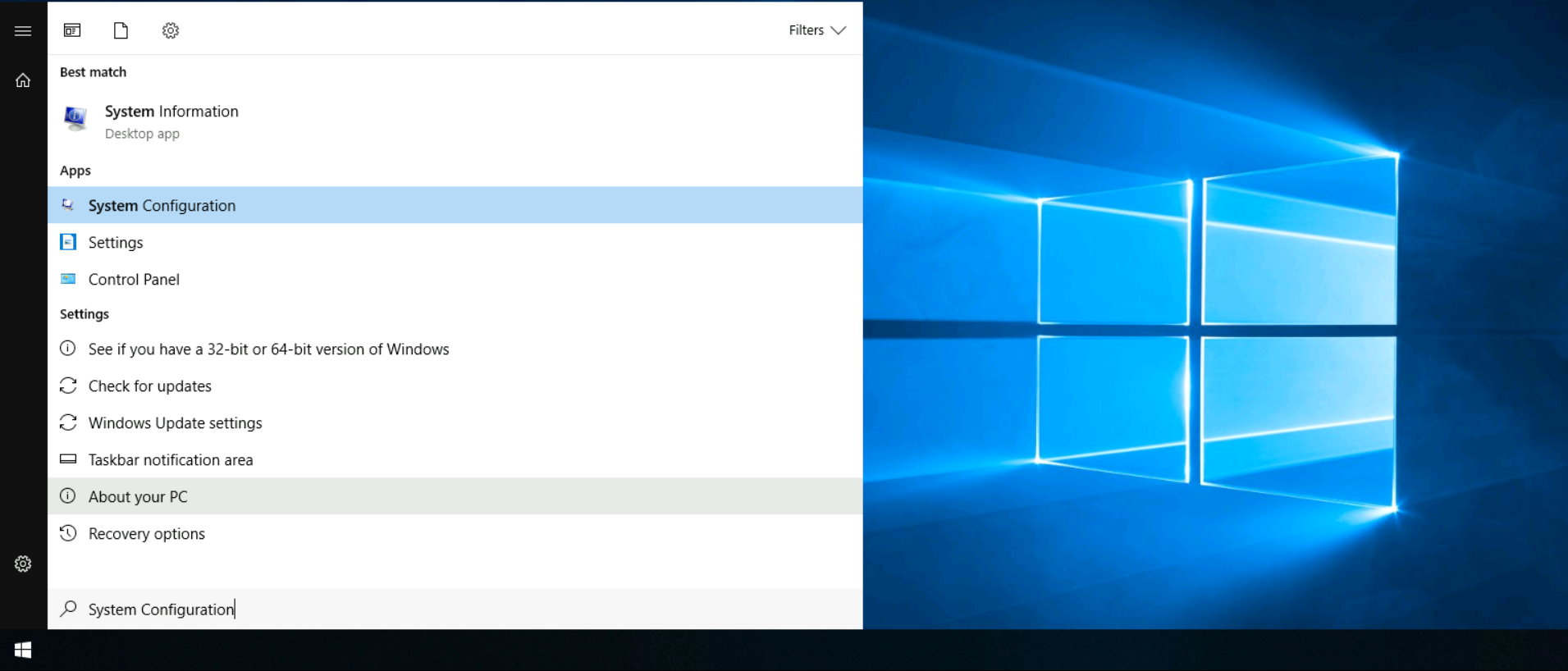Viewport: 1568px width, 671px height.
Task: Click the Windows Start button
Action: point(23,650)
